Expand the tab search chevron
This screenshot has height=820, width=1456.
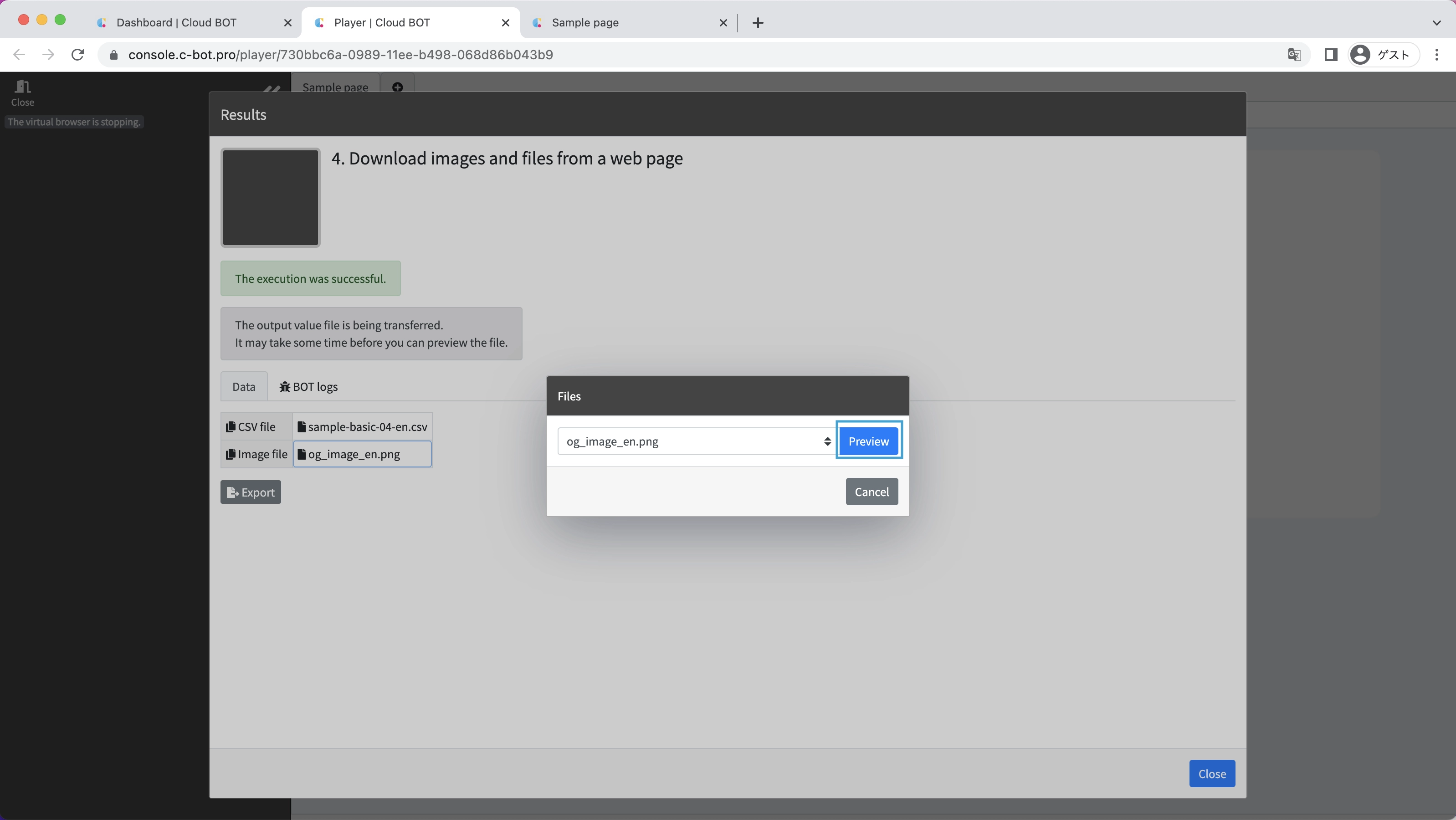pos(1436,23)
